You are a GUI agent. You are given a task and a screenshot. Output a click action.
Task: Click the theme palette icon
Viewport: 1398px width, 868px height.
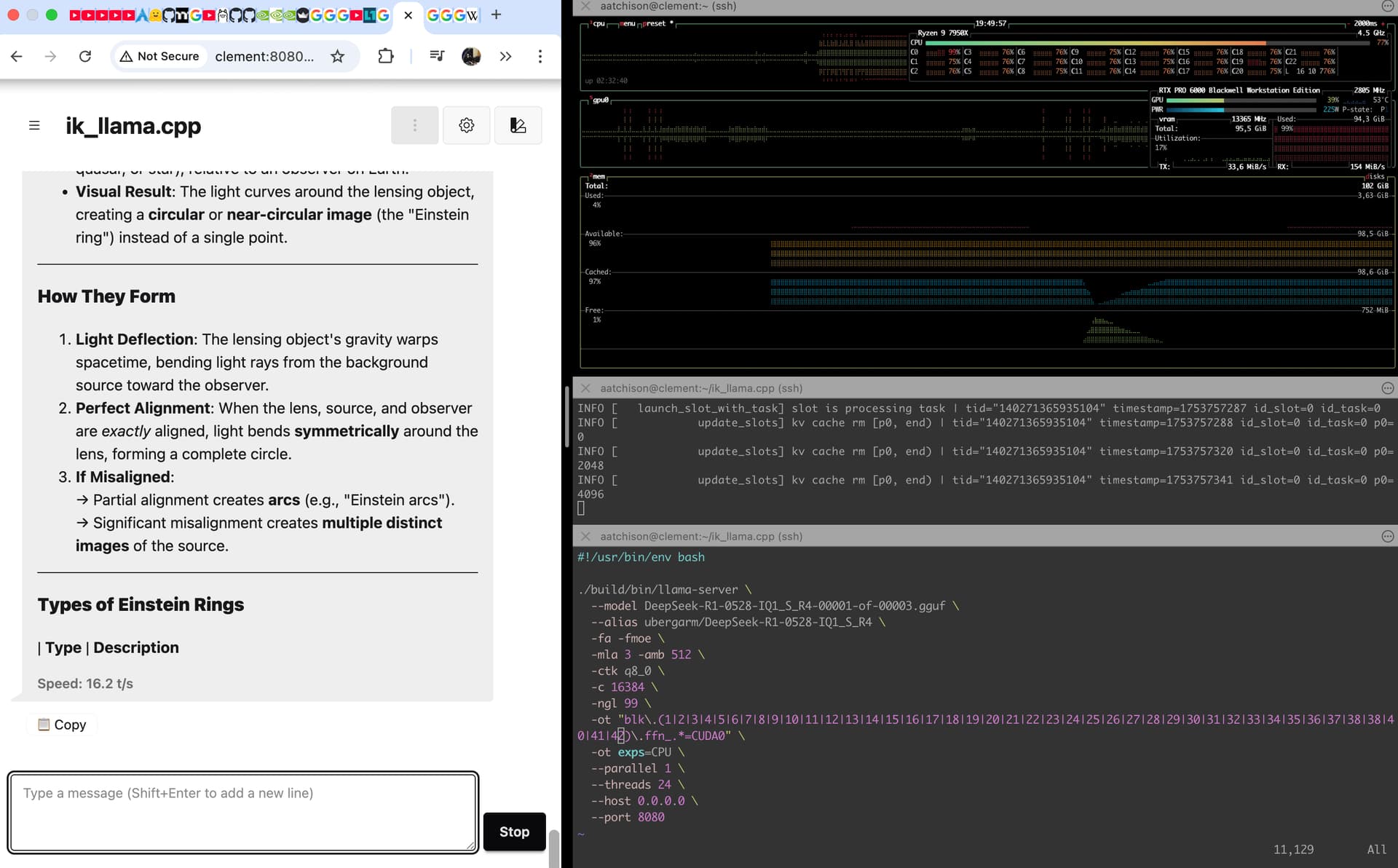[518, 125]
